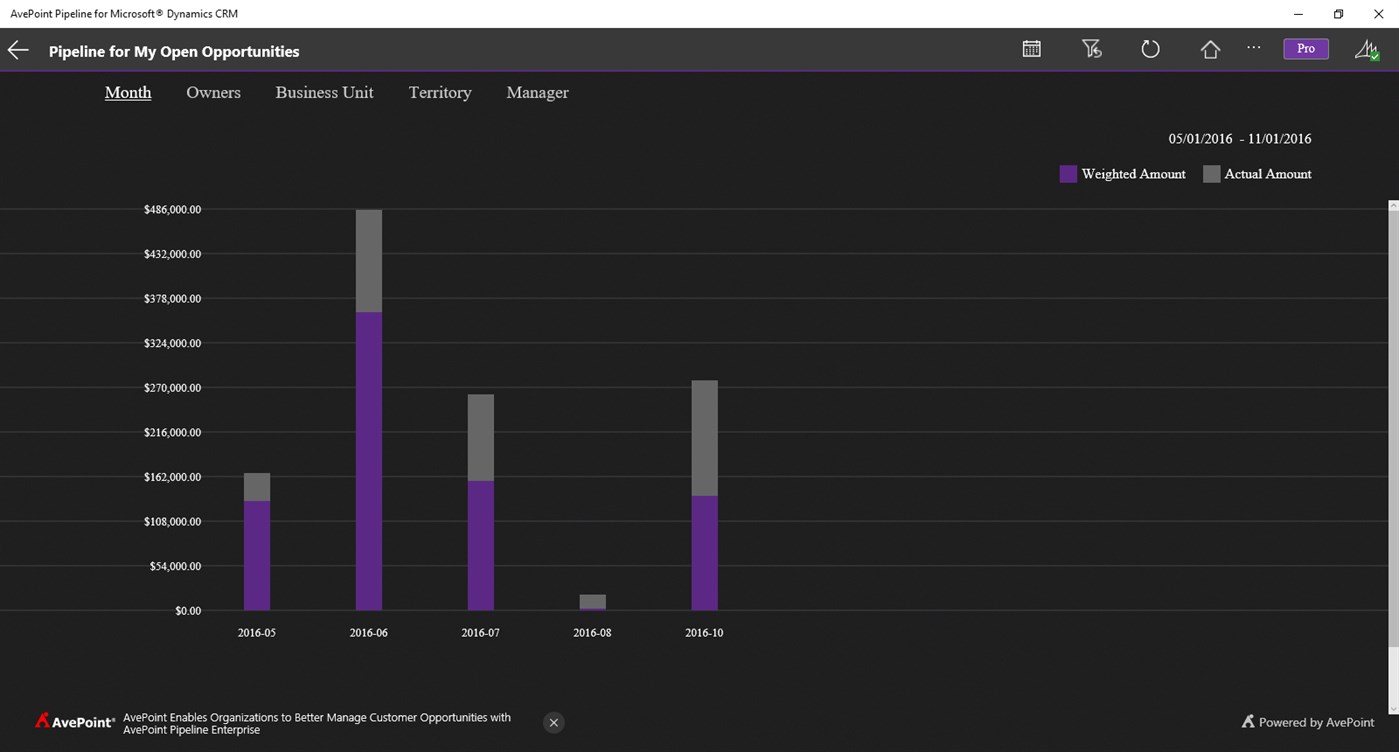Screen dimensions: 1399x752
Task: Switch grouping to Business Unit
Action: pyautogui.click(x=324, y=91)
